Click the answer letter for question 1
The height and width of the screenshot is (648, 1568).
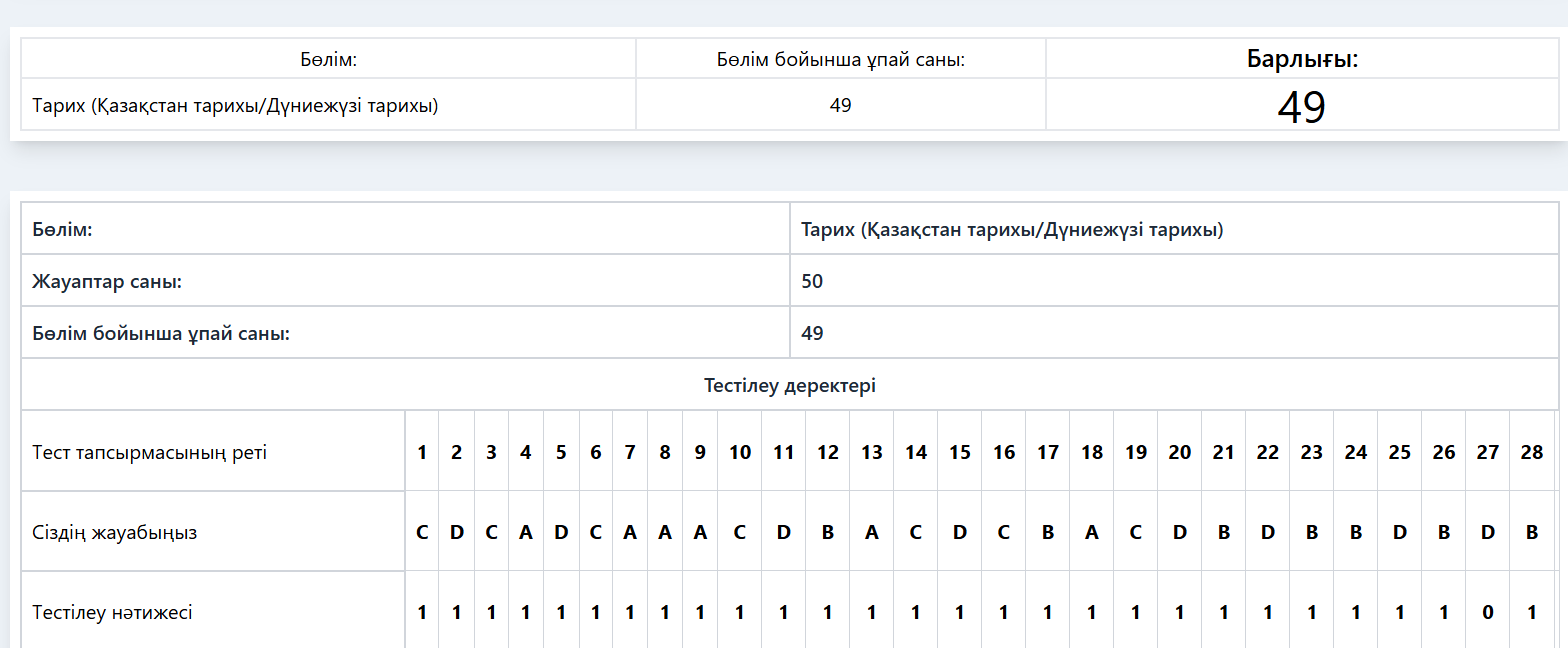tap(422, 532)
